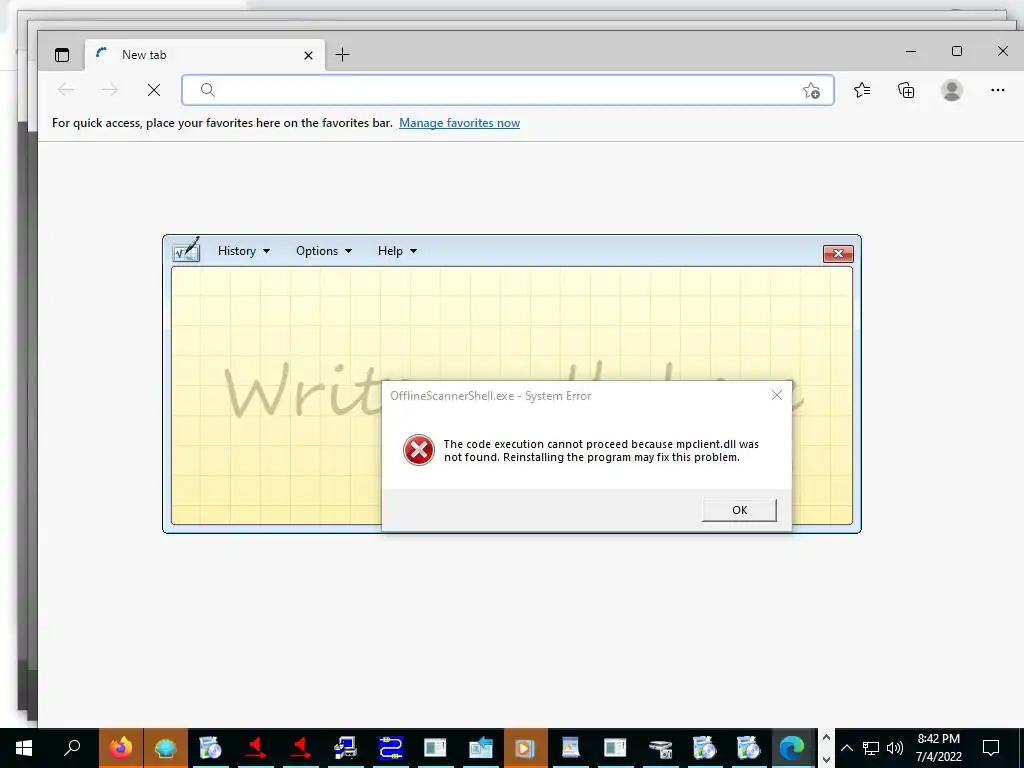Open Edge "Settings and more" ellipsis menu
The width and height of the screenshot is (1024, 768).
998,90
